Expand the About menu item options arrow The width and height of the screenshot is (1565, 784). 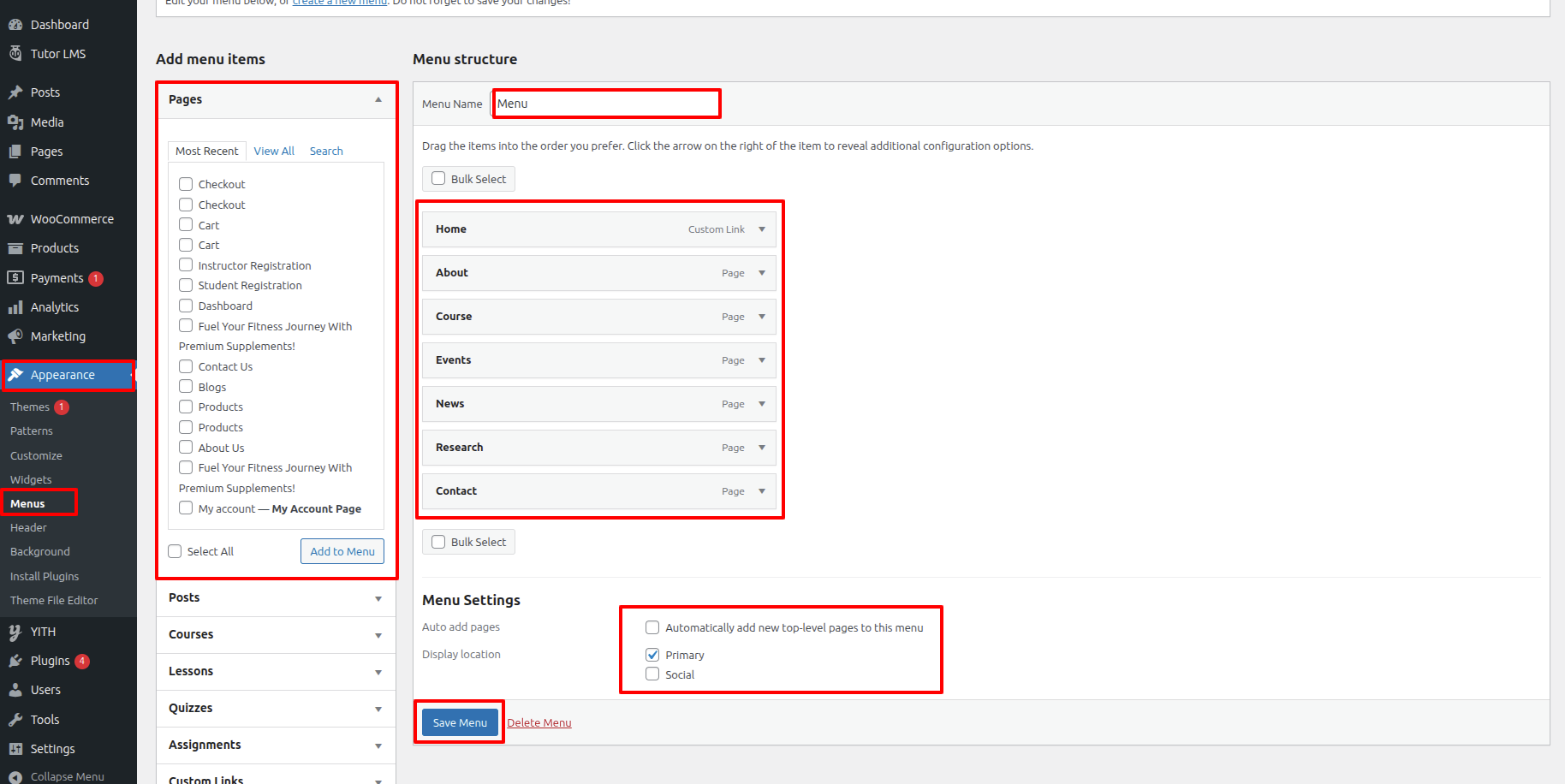coord(762,273)
